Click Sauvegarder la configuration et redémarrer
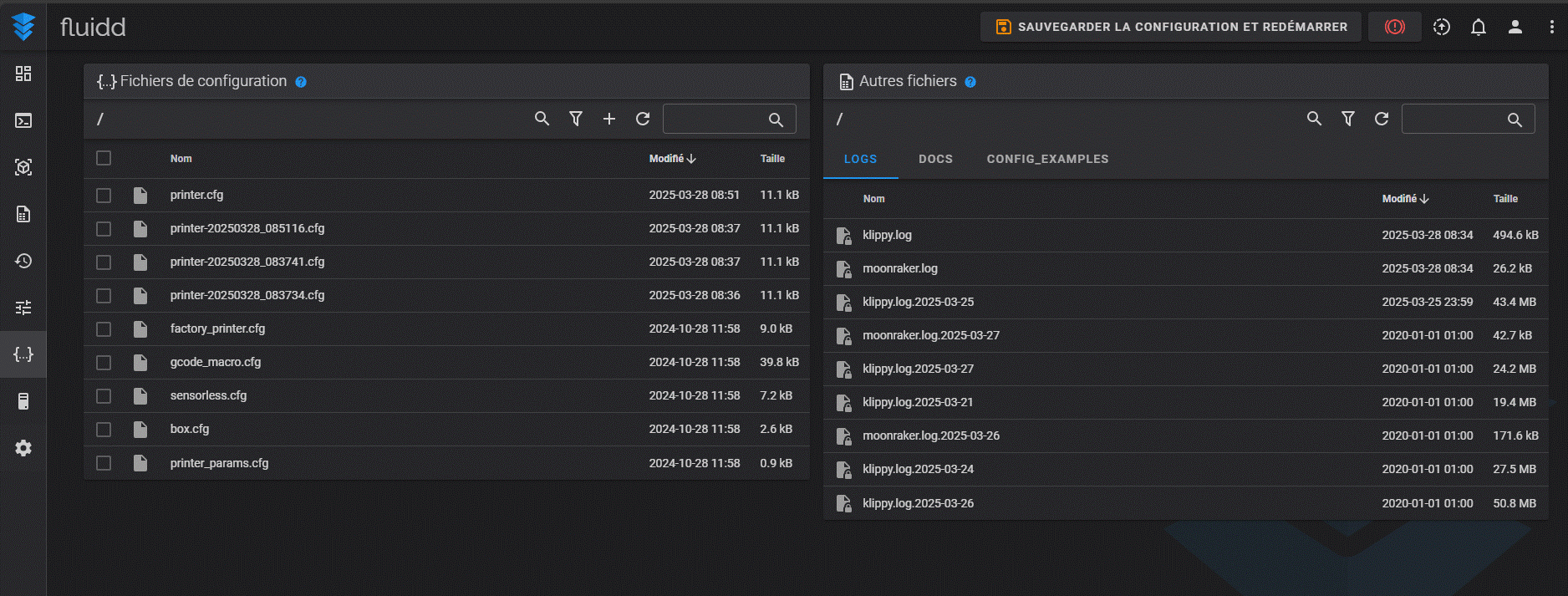The width and height of the screenshot is (1568, 596). [1170, 27]
